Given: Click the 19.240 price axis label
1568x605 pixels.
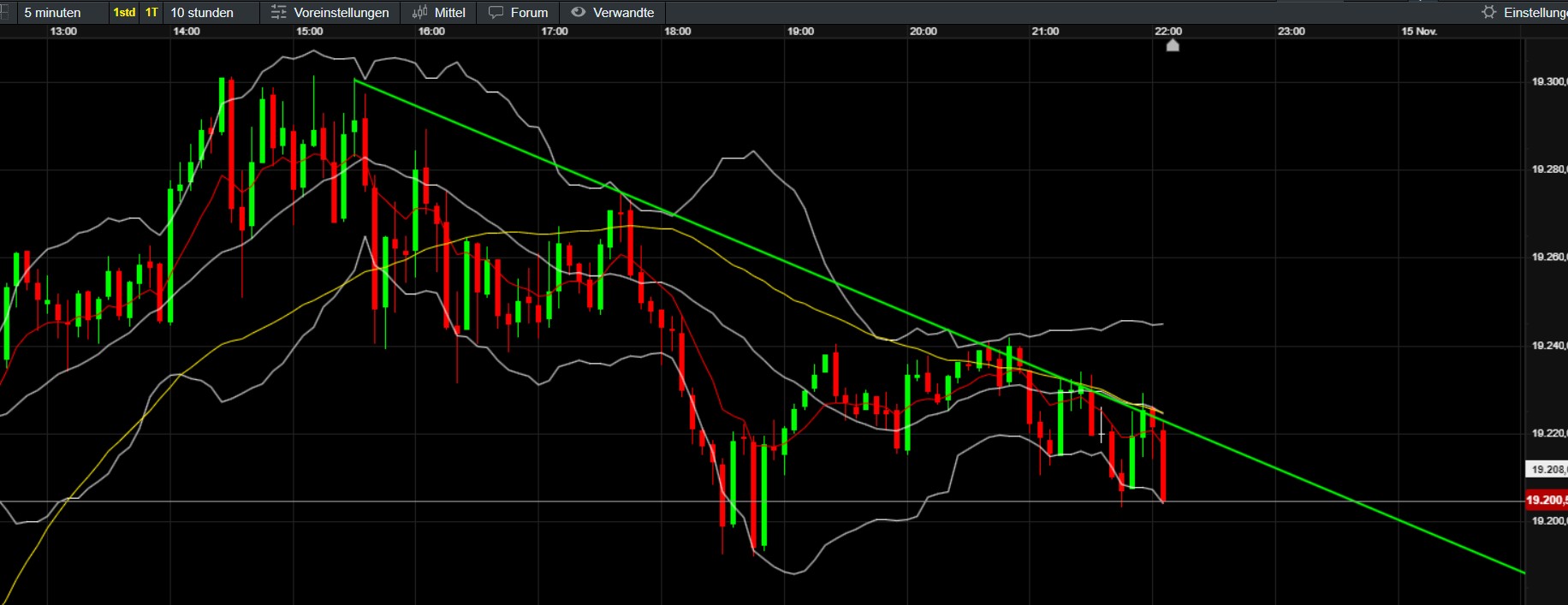Looking at the screenshot, I should 1549,346.
